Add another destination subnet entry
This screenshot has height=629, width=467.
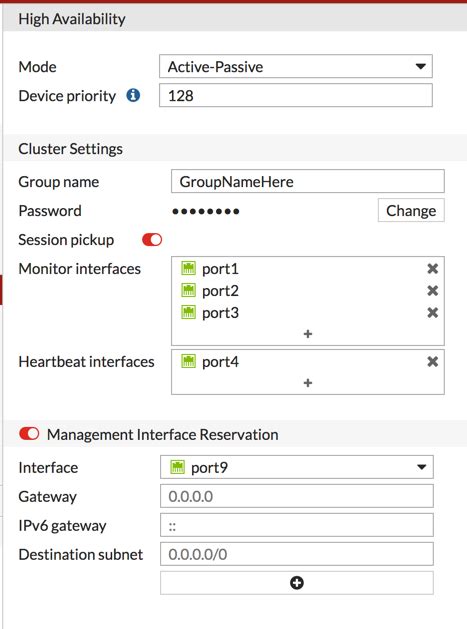pos(296,583)
